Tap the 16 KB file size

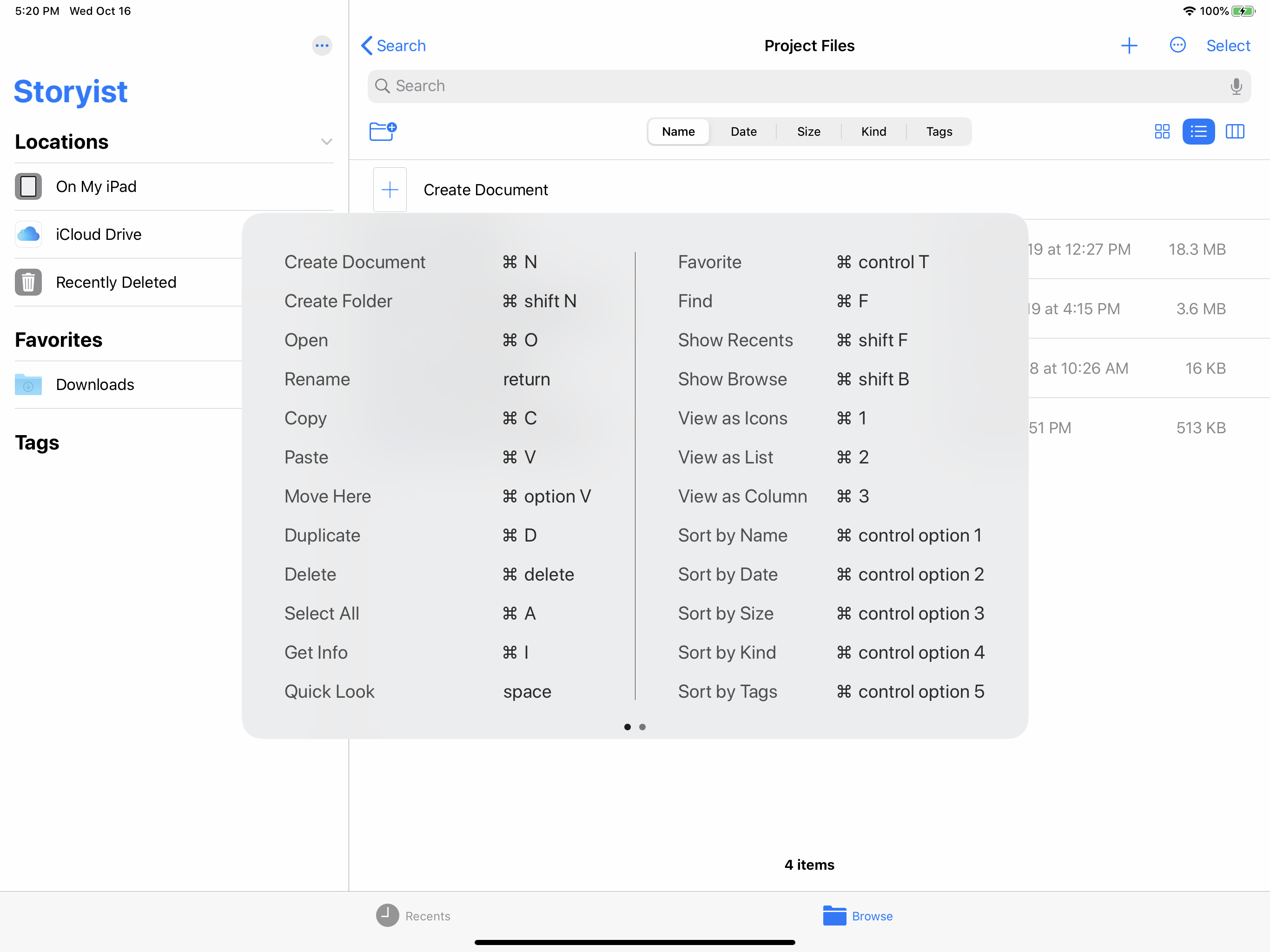pos(1206,368)
